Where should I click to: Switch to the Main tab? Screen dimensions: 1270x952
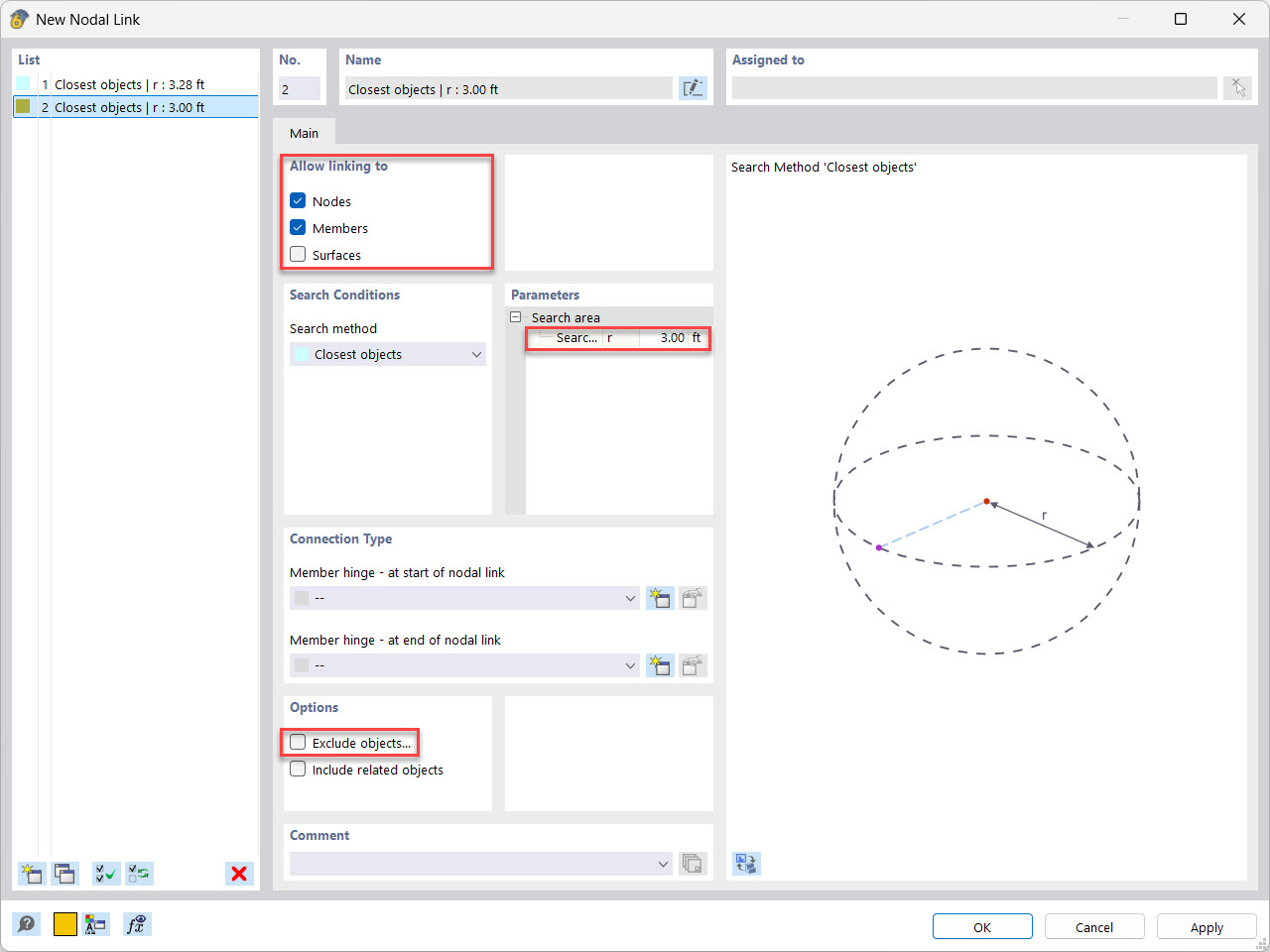[x=305, y=132]
